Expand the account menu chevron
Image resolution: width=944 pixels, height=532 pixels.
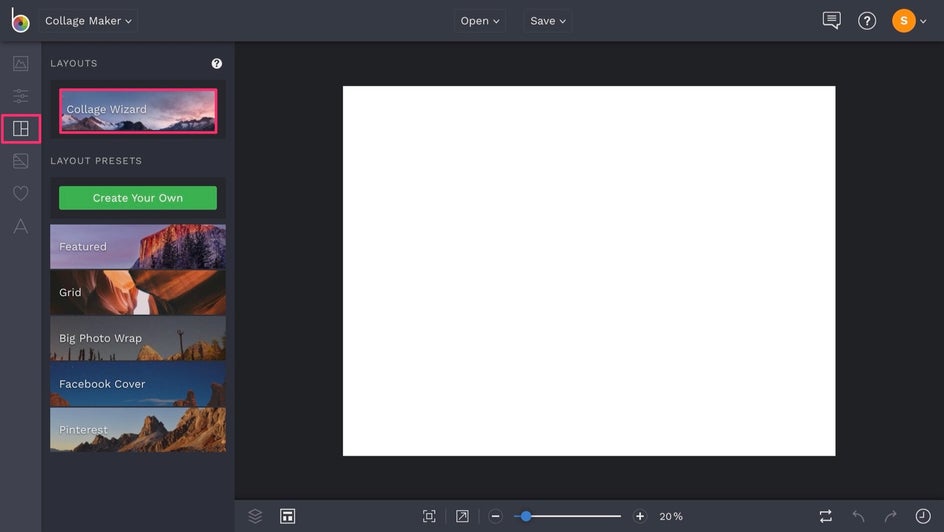924,22
